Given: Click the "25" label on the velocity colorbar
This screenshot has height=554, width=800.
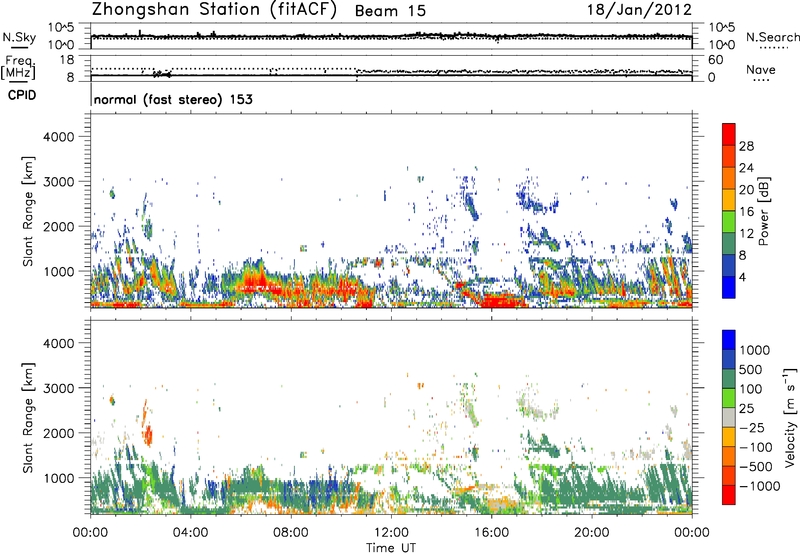Looking at the screenshot, I should point(746,409).
